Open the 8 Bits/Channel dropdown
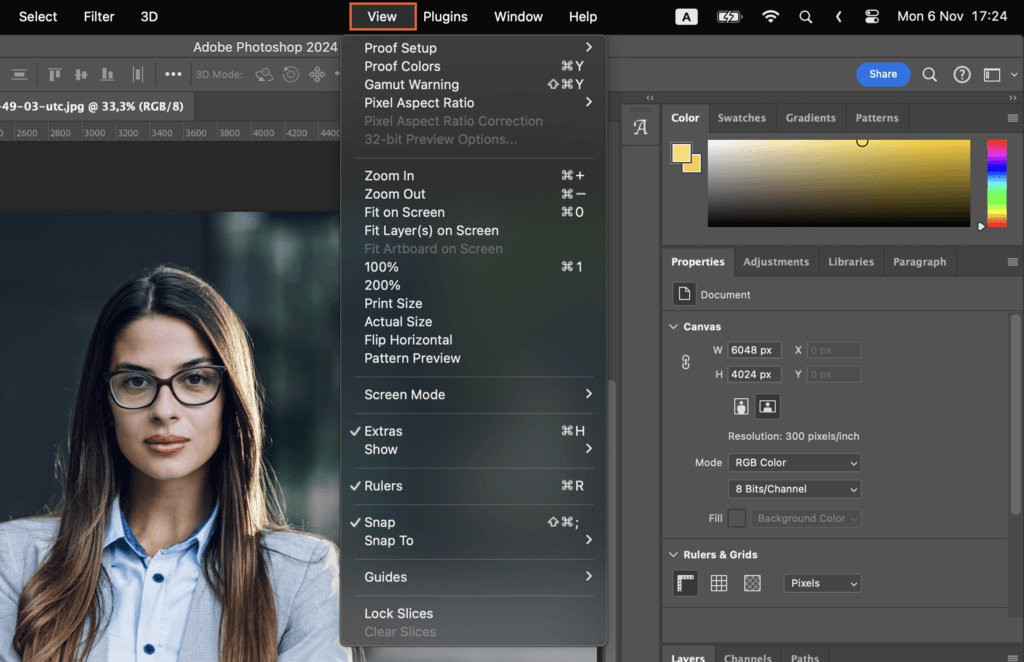Screen dimensions: 1024x662 pyautogui.click(x=793, y=488)
